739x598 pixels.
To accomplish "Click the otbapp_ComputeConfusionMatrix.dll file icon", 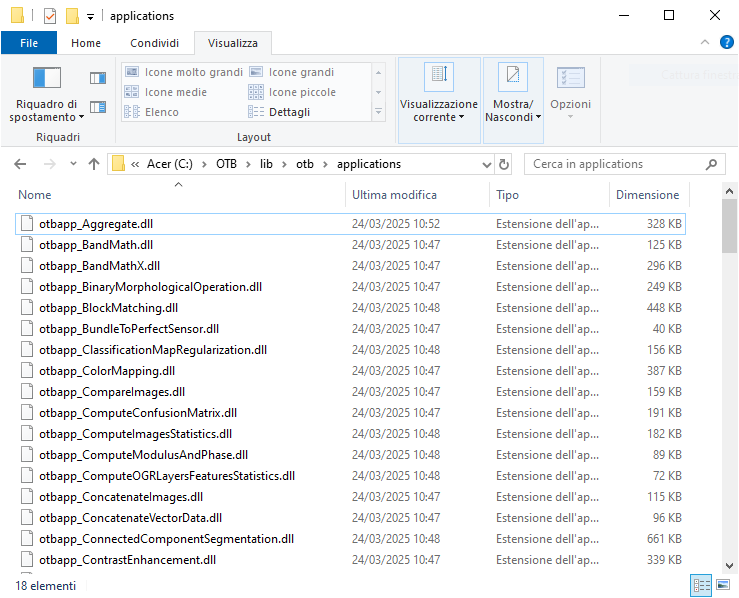I will (27, 413).
